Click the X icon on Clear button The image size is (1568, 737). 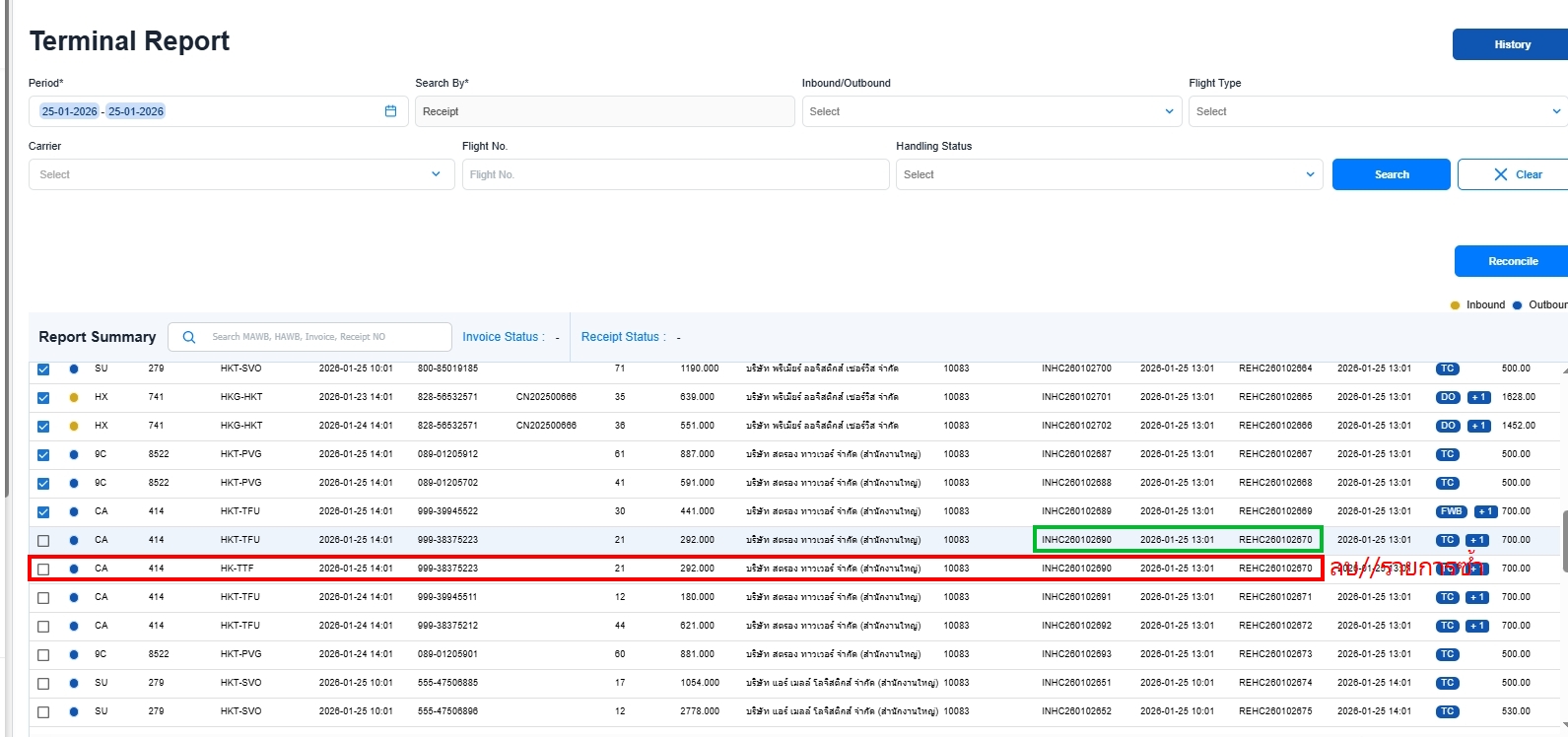1500,174
